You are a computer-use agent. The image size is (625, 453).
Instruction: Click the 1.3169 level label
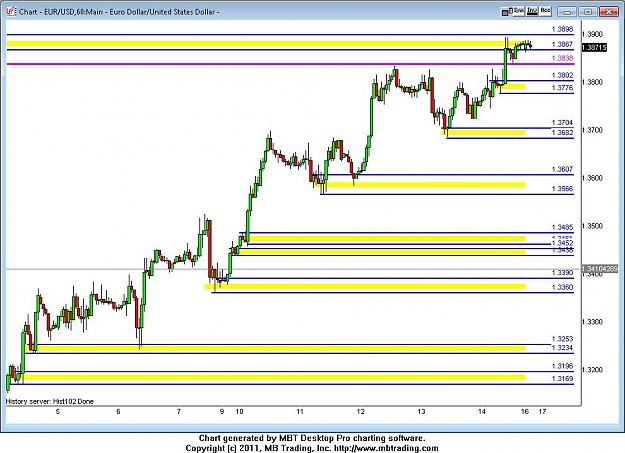coord(562,379)
